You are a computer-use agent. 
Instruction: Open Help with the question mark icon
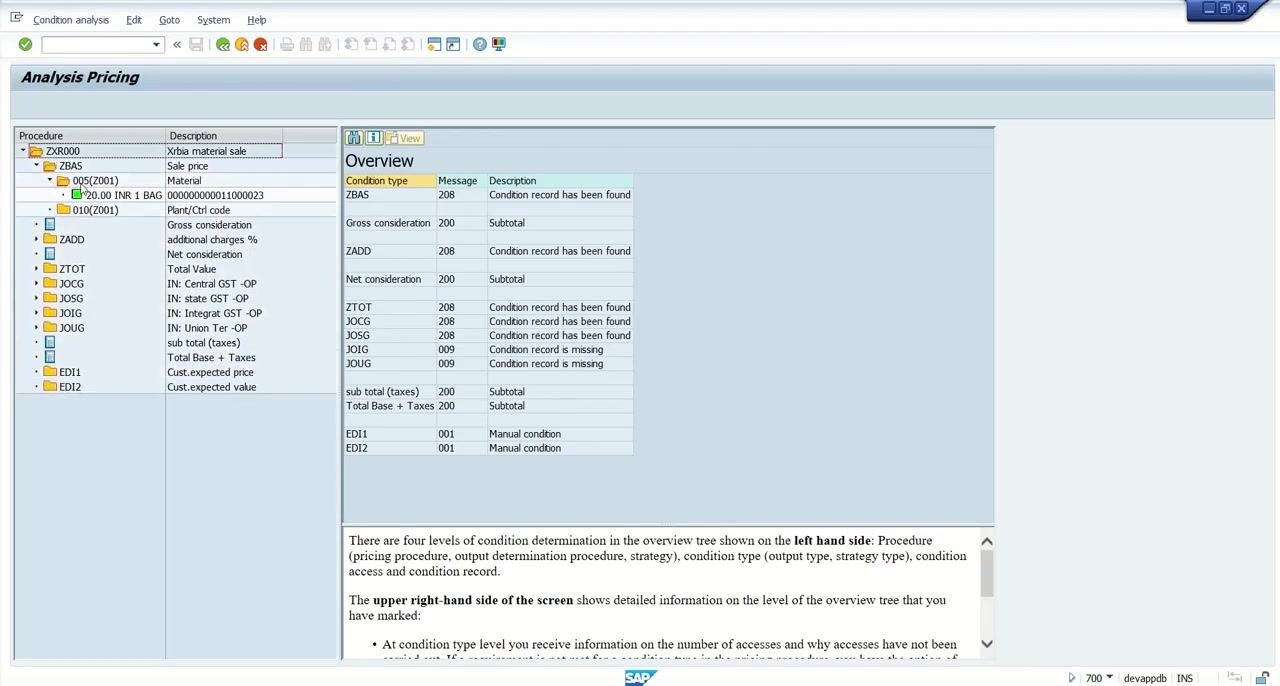[x=480, y=44]
